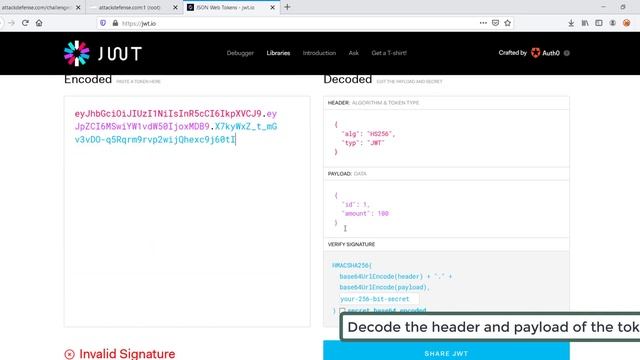The height and width of the screenshot is (360, 640).
Task: Click the decoded payload JSON editor
Action: click(x=446, y=209)
